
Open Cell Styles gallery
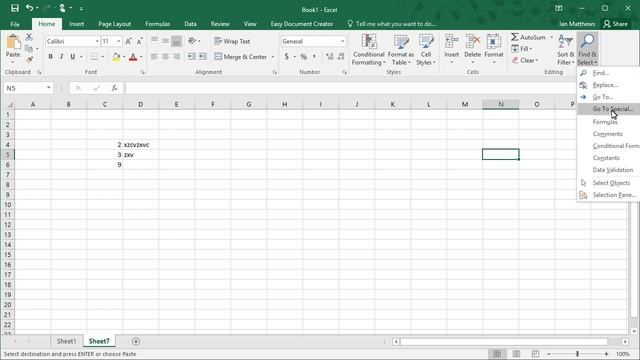coord(426,50)
